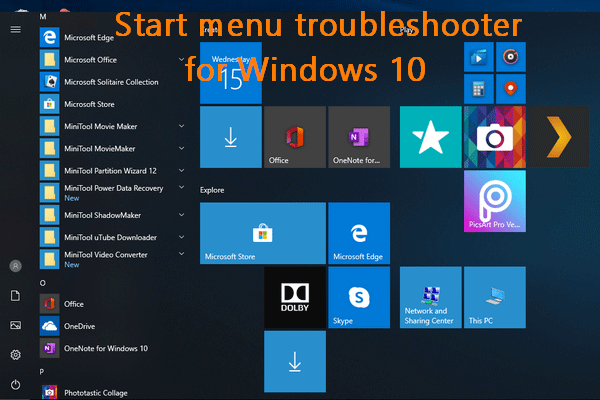Open the Plex orange chevron tile

tap(559, 137)
